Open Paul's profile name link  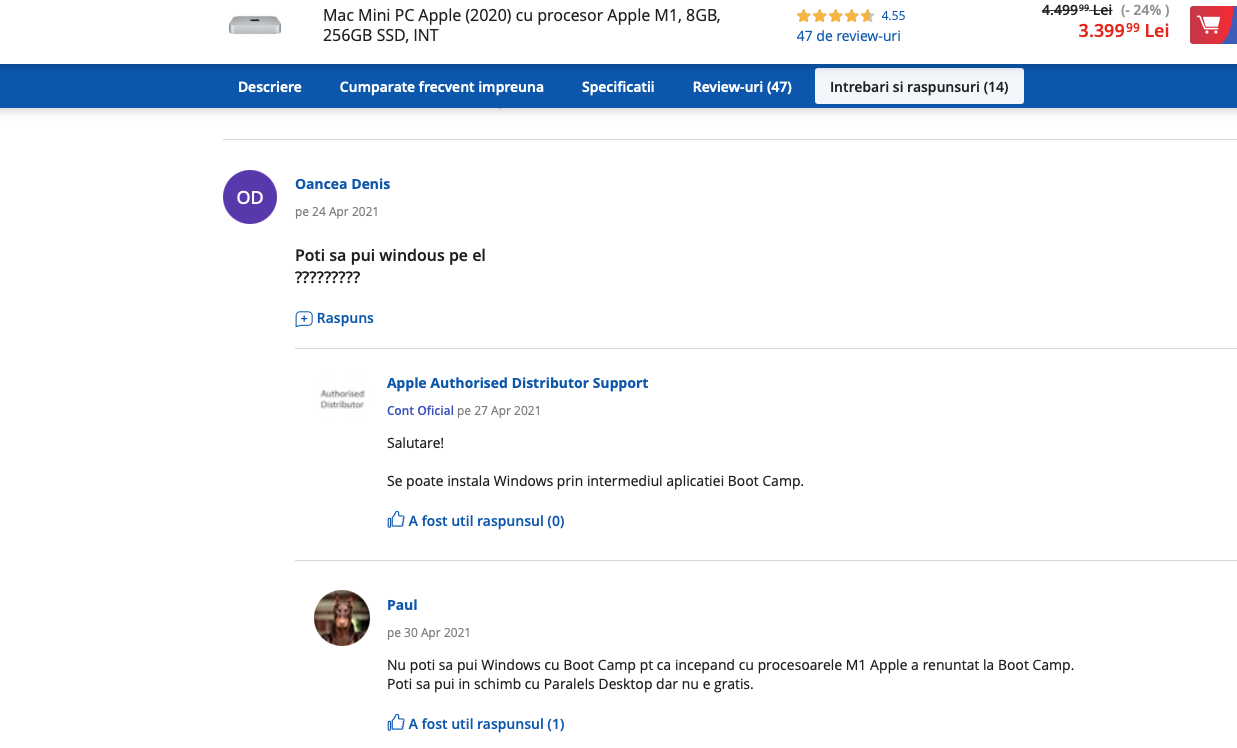tap(402, 605)
